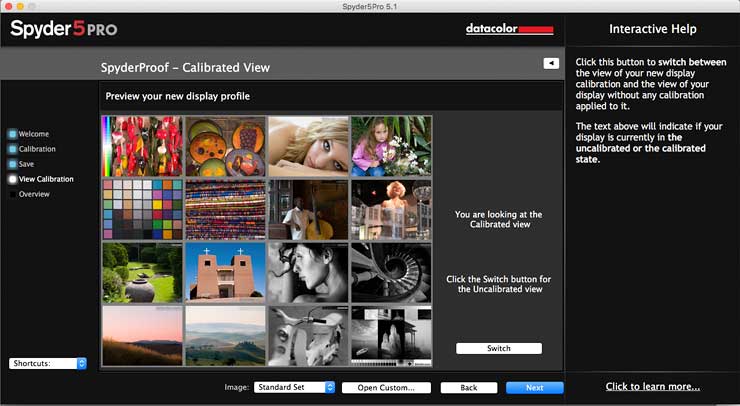Go Back to the previous step
Image resolution: width=740 pixels, height=406 pixels.
pyautogui.click(x=469, y=388)
